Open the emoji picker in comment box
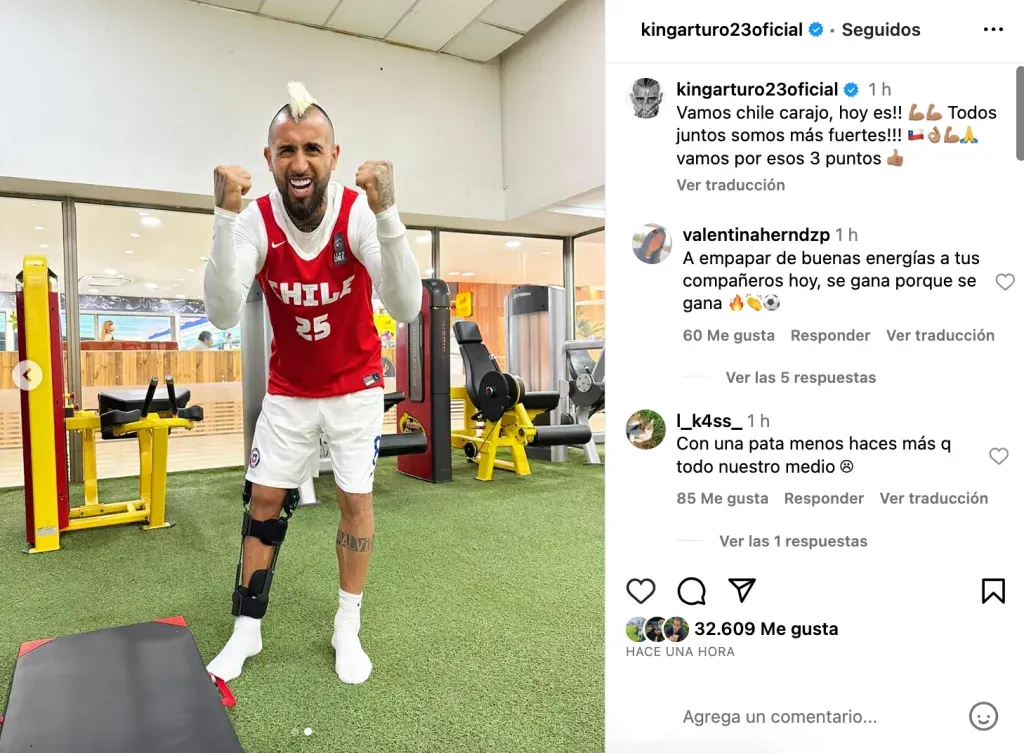 tap(983, 716)
